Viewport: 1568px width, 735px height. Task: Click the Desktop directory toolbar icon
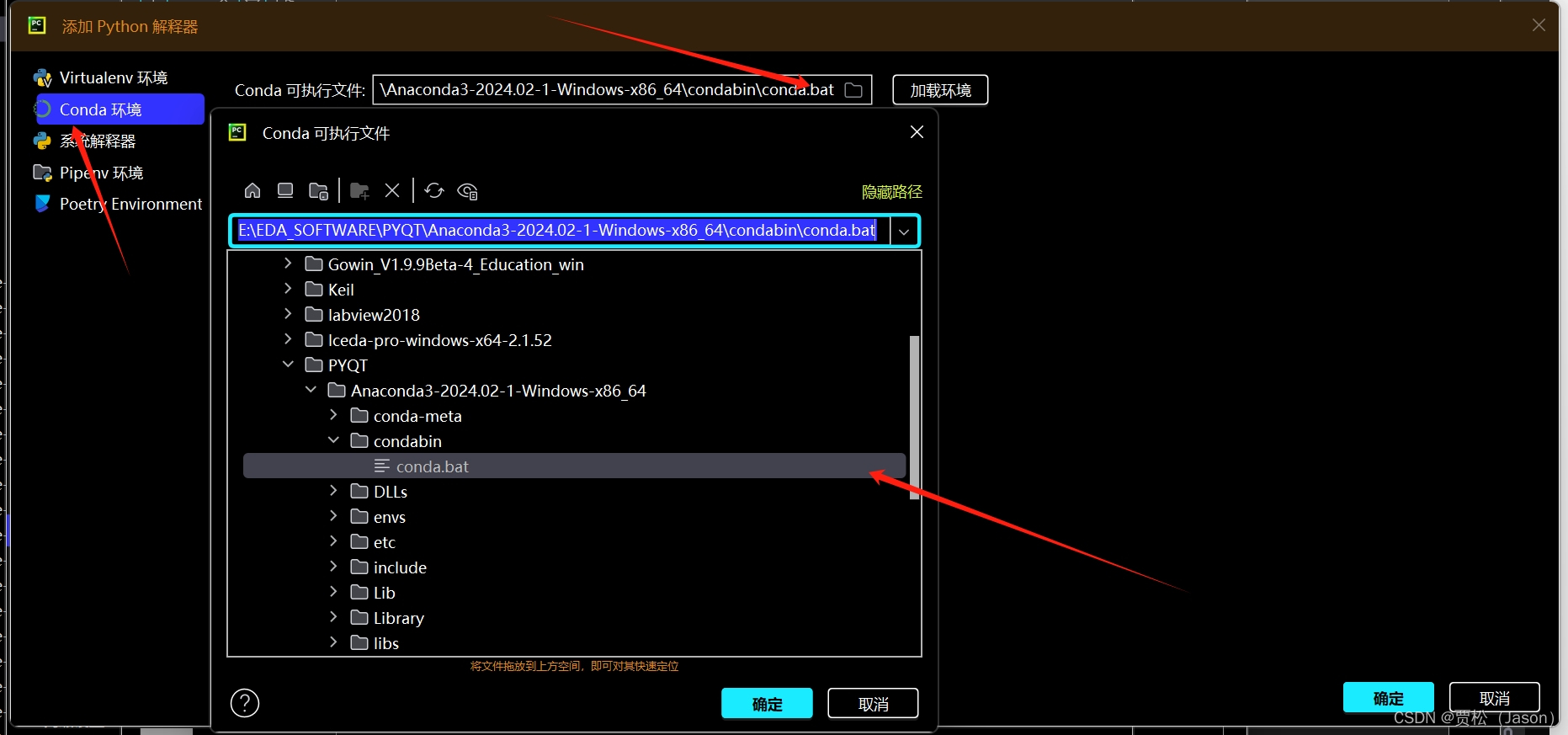click(285, 191)
